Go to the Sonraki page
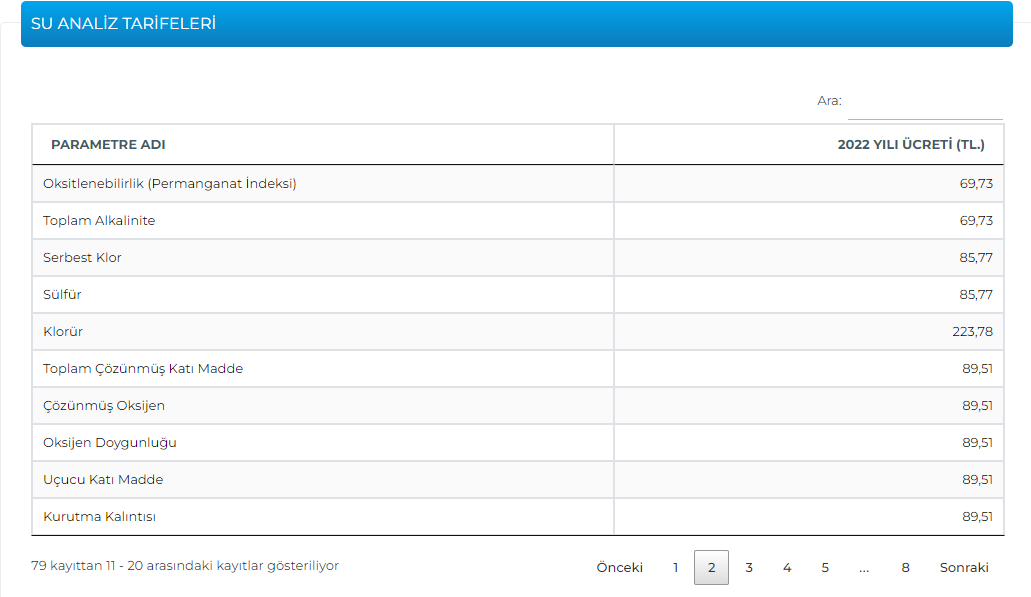This screenshot has width=1031, height=597. point(963,568)
